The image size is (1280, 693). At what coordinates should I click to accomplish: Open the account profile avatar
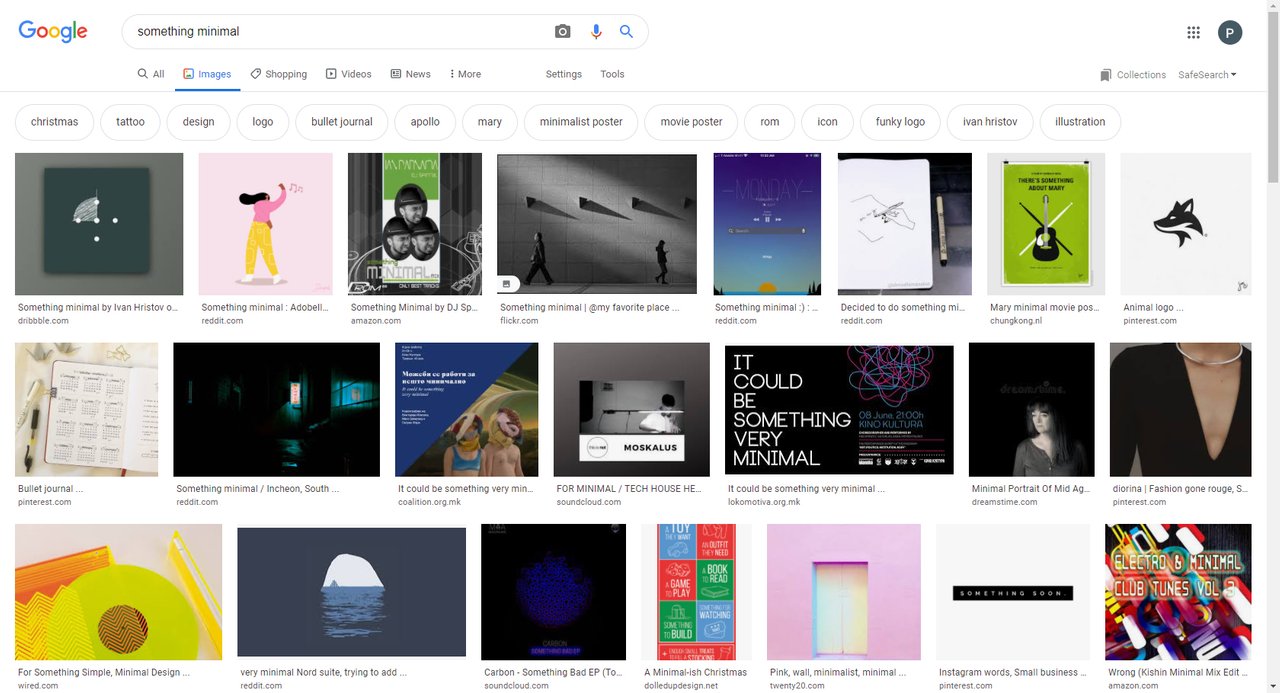1230,32
